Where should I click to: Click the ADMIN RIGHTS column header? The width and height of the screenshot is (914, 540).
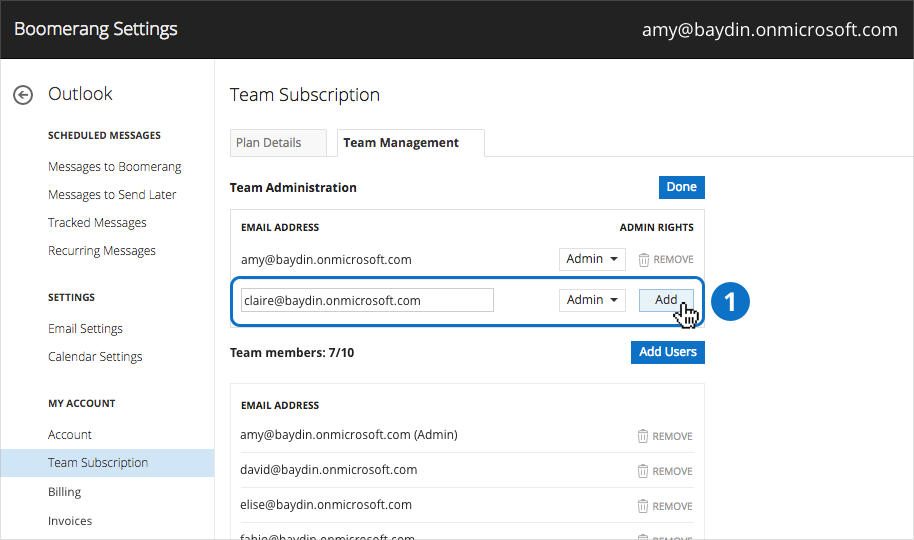coord(656,227)
